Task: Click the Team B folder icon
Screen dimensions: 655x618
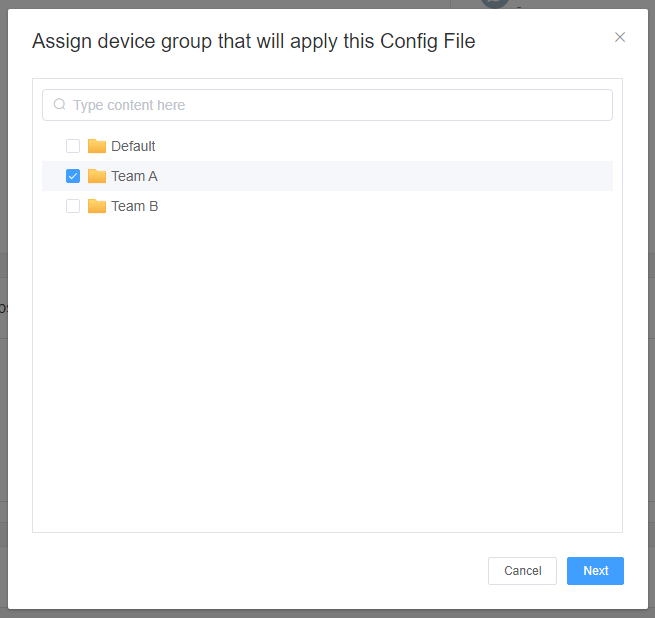Action: 97,206
